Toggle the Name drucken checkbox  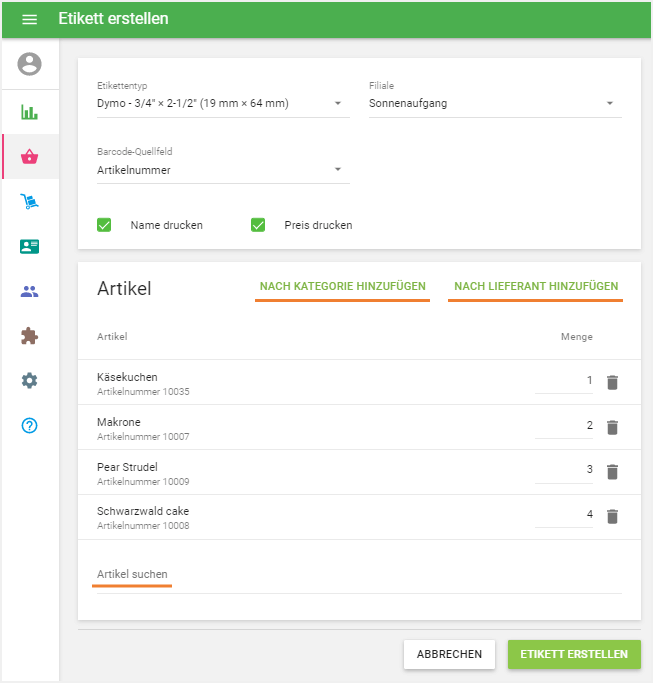104,225
